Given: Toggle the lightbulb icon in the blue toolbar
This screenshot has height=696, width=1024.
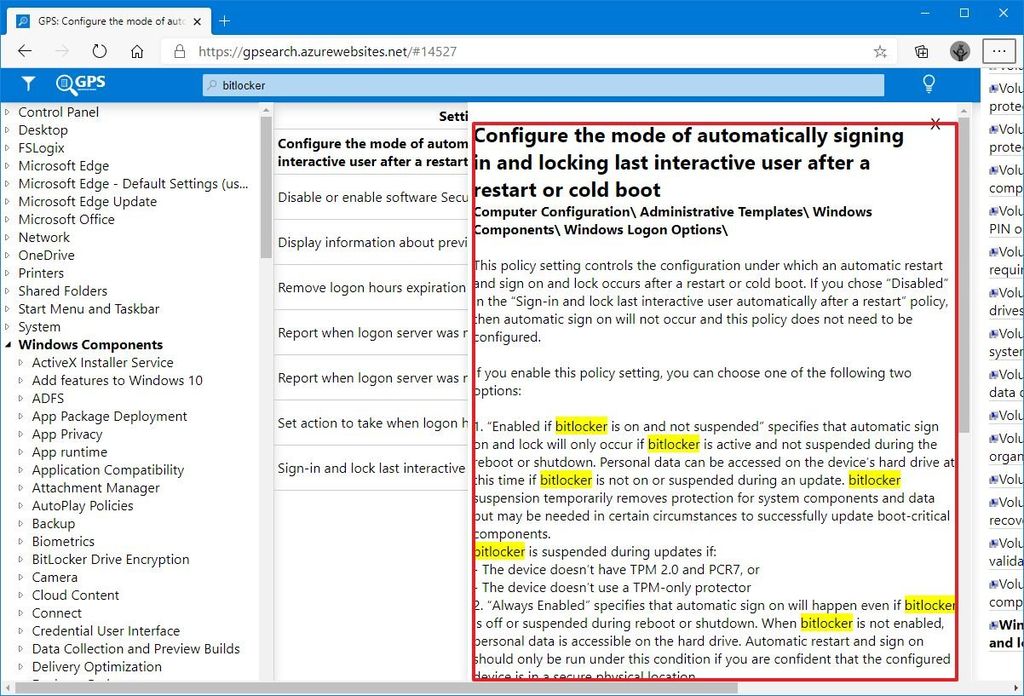Looking at the screenshot, I should 928,84.
